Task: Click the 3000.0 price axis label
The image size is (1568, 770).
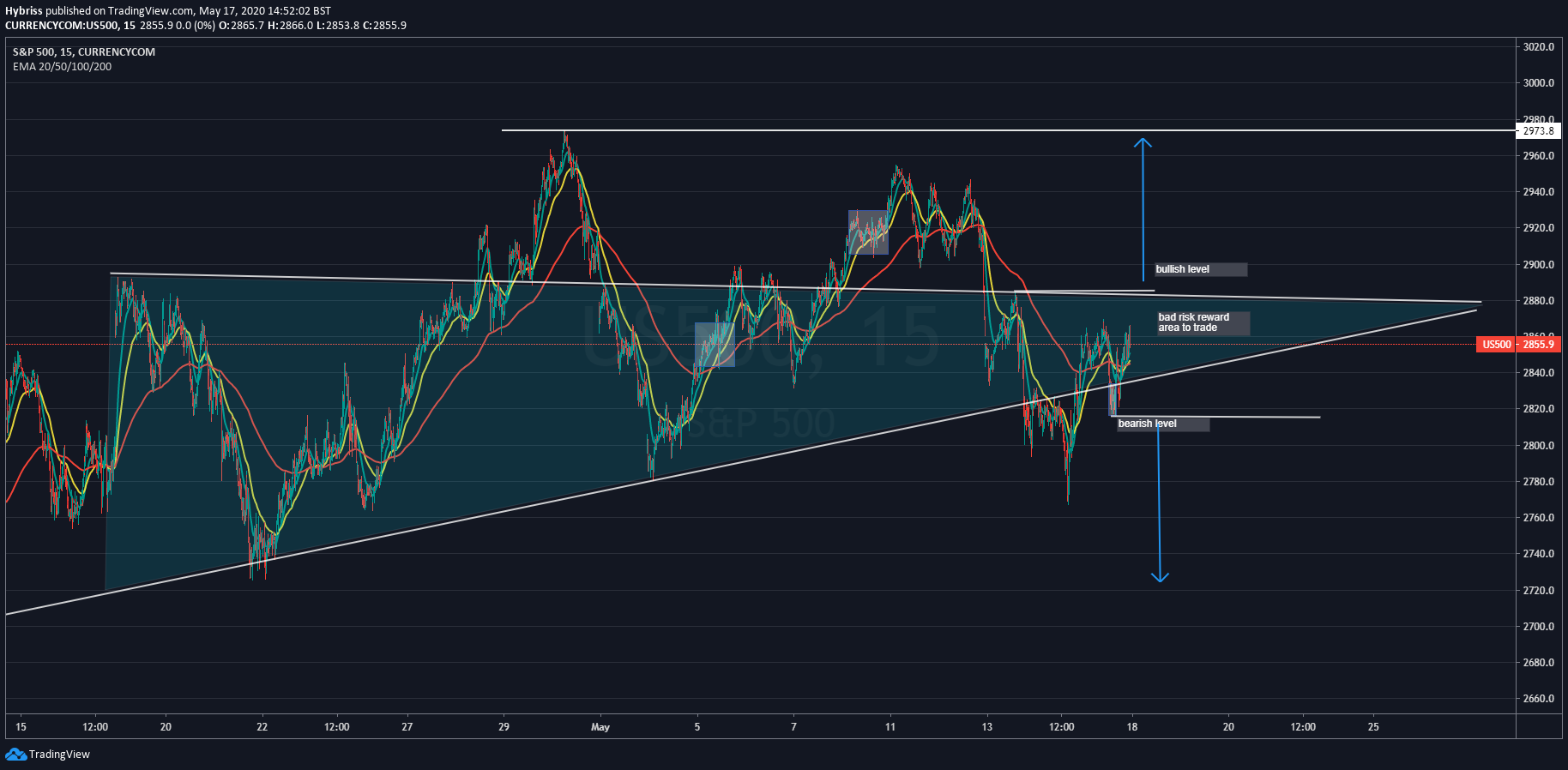Action: click(x=1539, y=83)
